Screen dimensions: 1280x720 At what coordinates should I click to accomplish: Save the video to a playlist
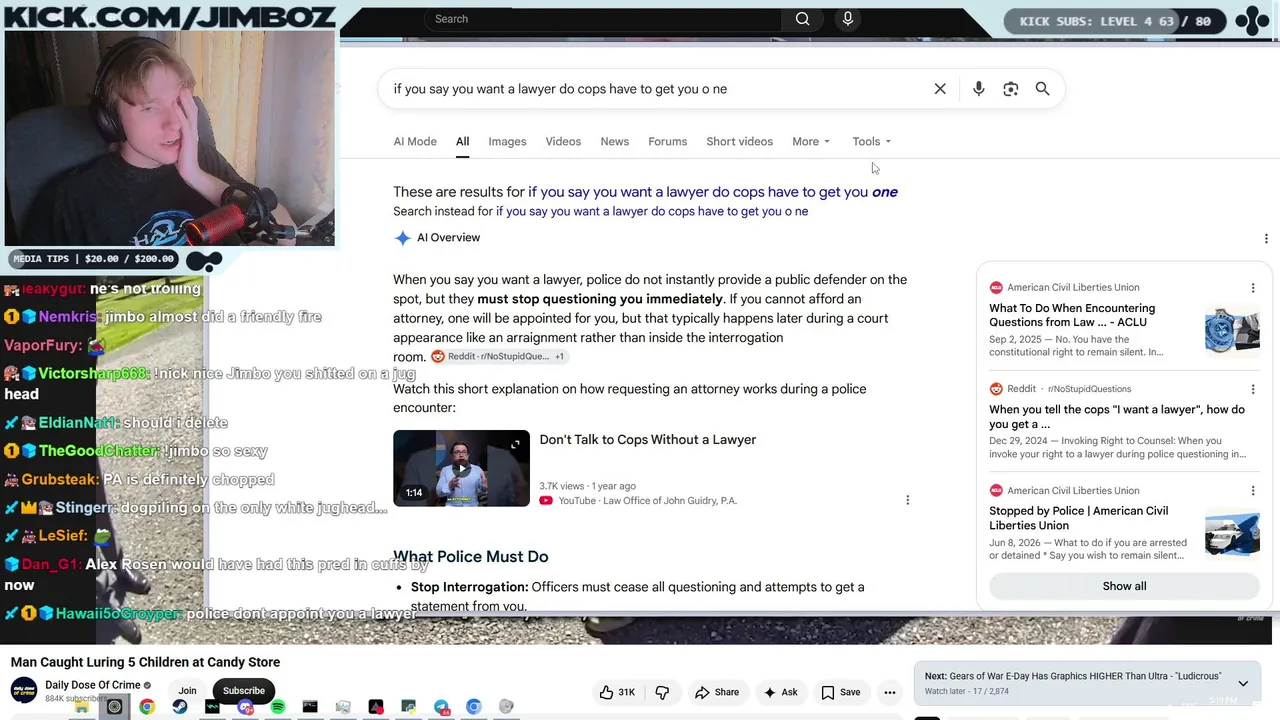tap(841, 692)
